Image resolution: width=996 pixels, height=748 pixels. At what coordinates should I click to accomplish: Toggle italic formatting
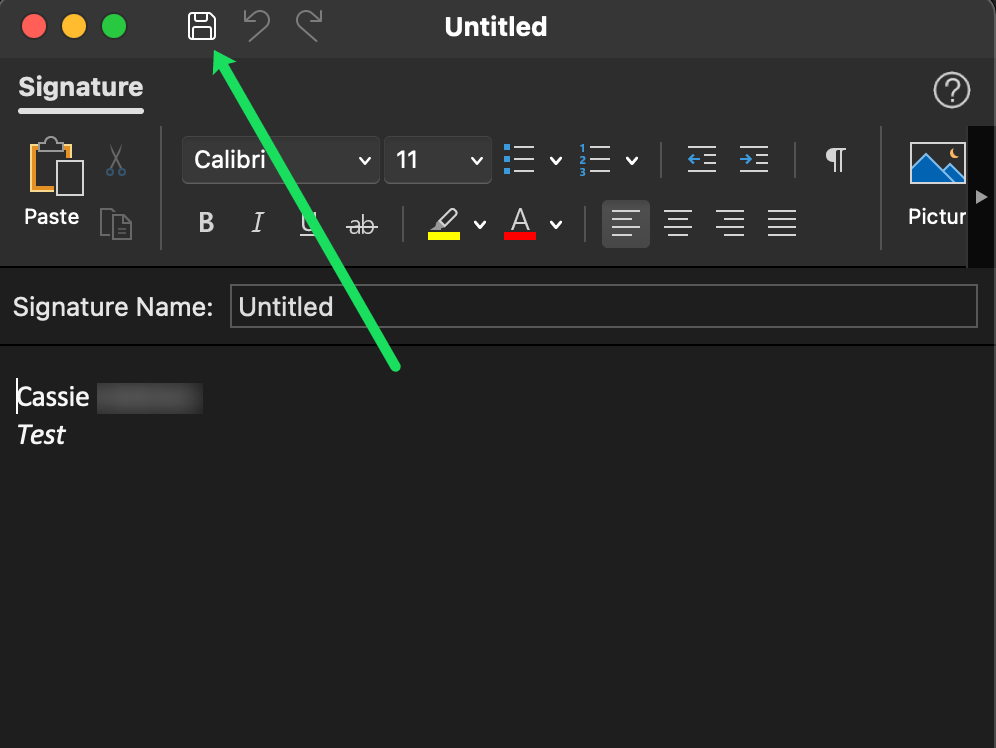pos(257,223)
